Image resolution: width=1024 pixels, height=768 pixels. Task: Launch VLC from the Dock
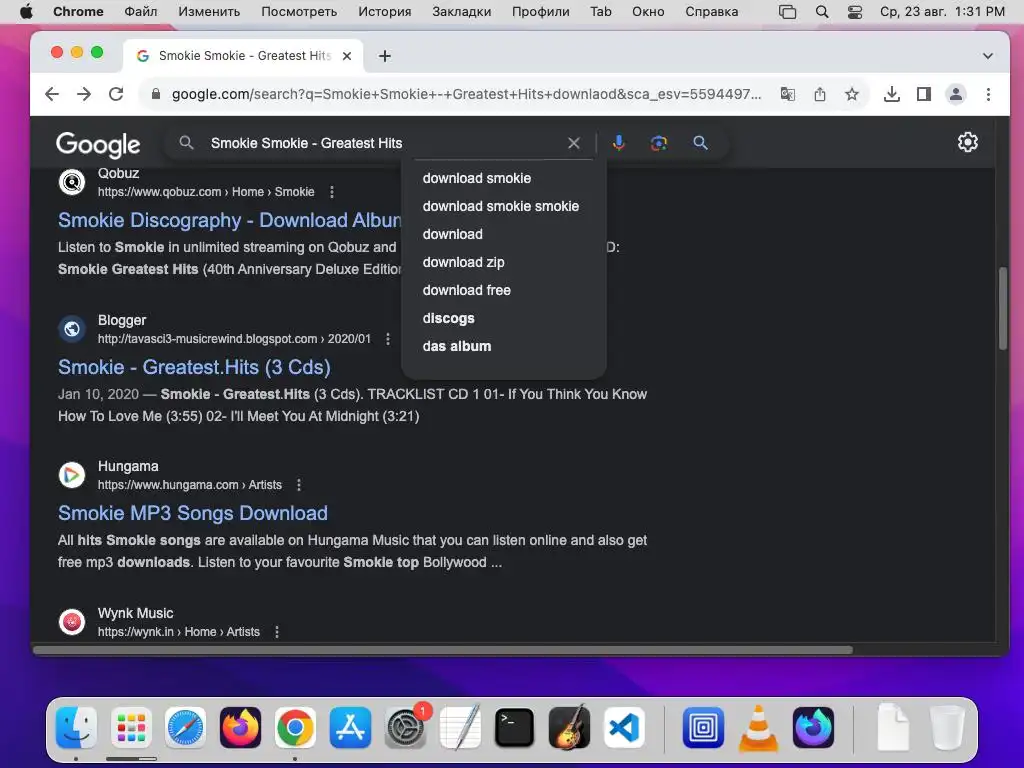coord(758,727)
